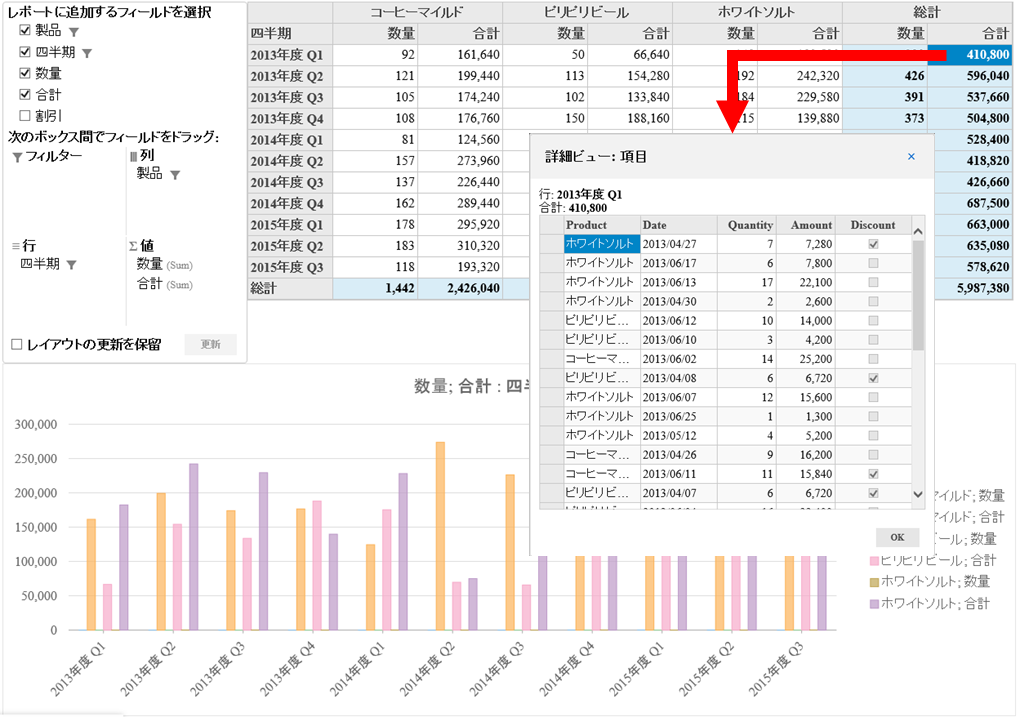Click filter icon on 四半期 in 行 box
Image resolution: width=1020 pixels, height=717 pixels.
(x=72, y=265)
